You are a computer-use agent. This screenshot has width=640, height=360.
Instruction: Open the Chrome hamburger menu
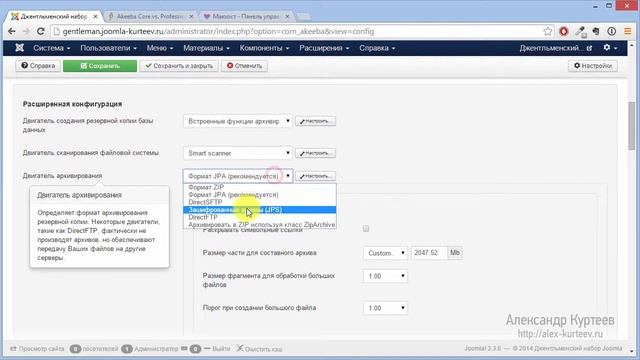pyautogui.click(x=627, y=31)
